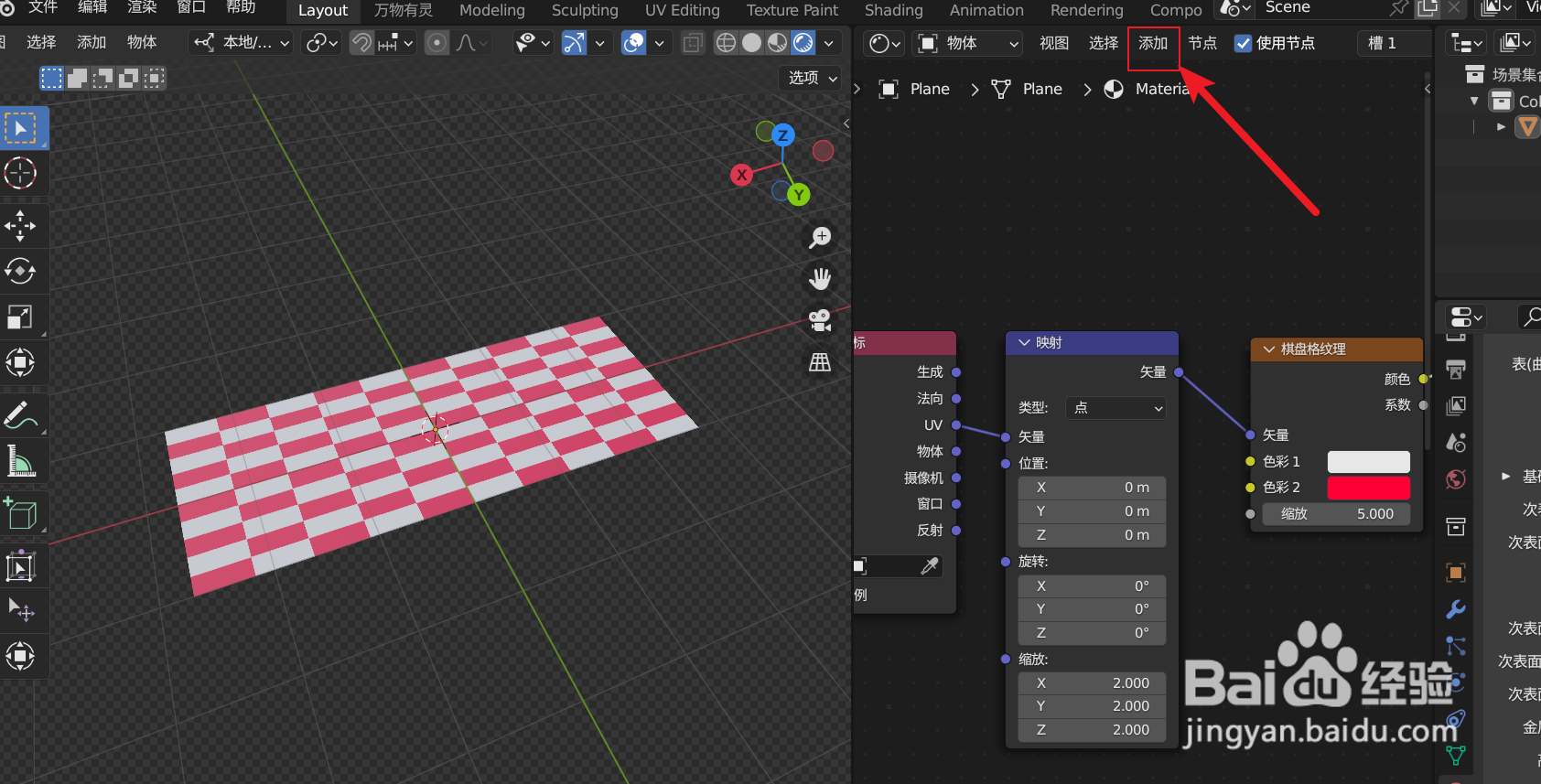Open the Object properties orange square icon
Viewport: 1541px width, 784px height.
1456,573
